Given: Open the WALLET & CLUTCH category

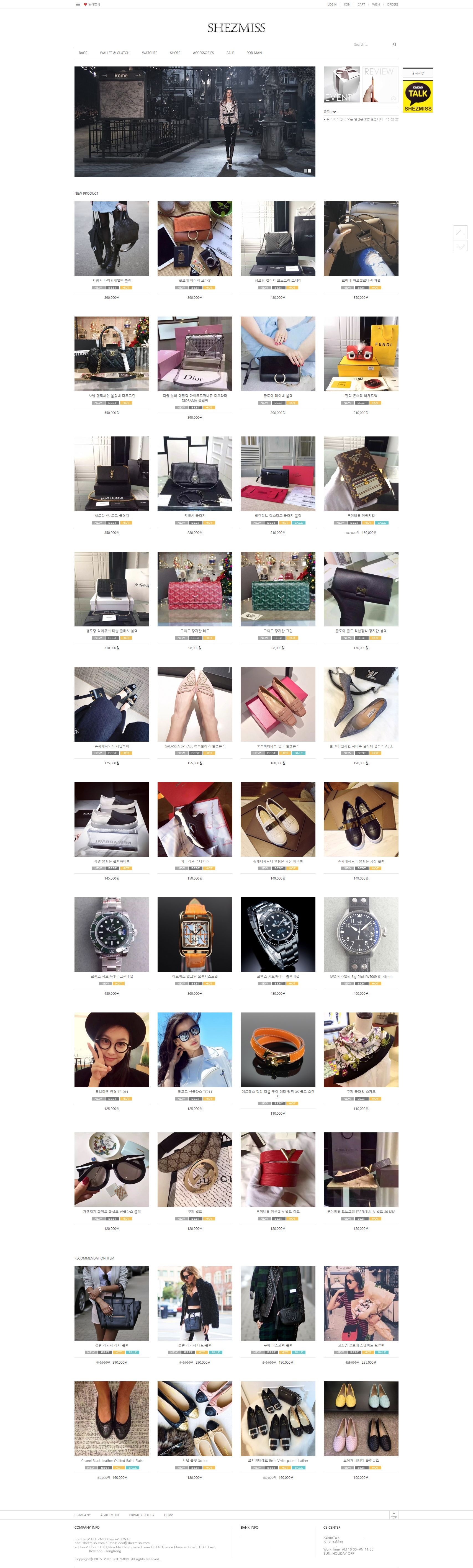Looking at the screenshot, I should pyautogui.click(x=114, y=53).
